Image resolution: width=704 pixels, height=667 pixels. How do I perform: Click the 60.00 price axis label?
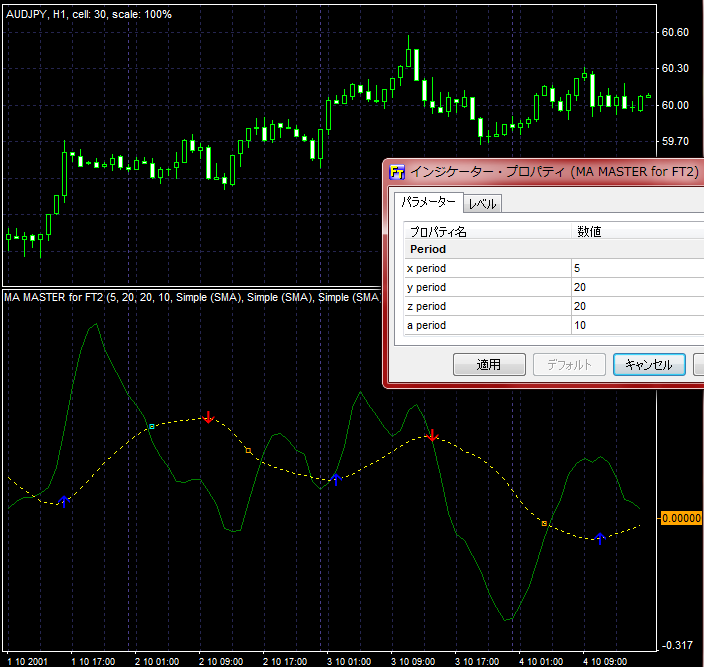coord(675,105)
